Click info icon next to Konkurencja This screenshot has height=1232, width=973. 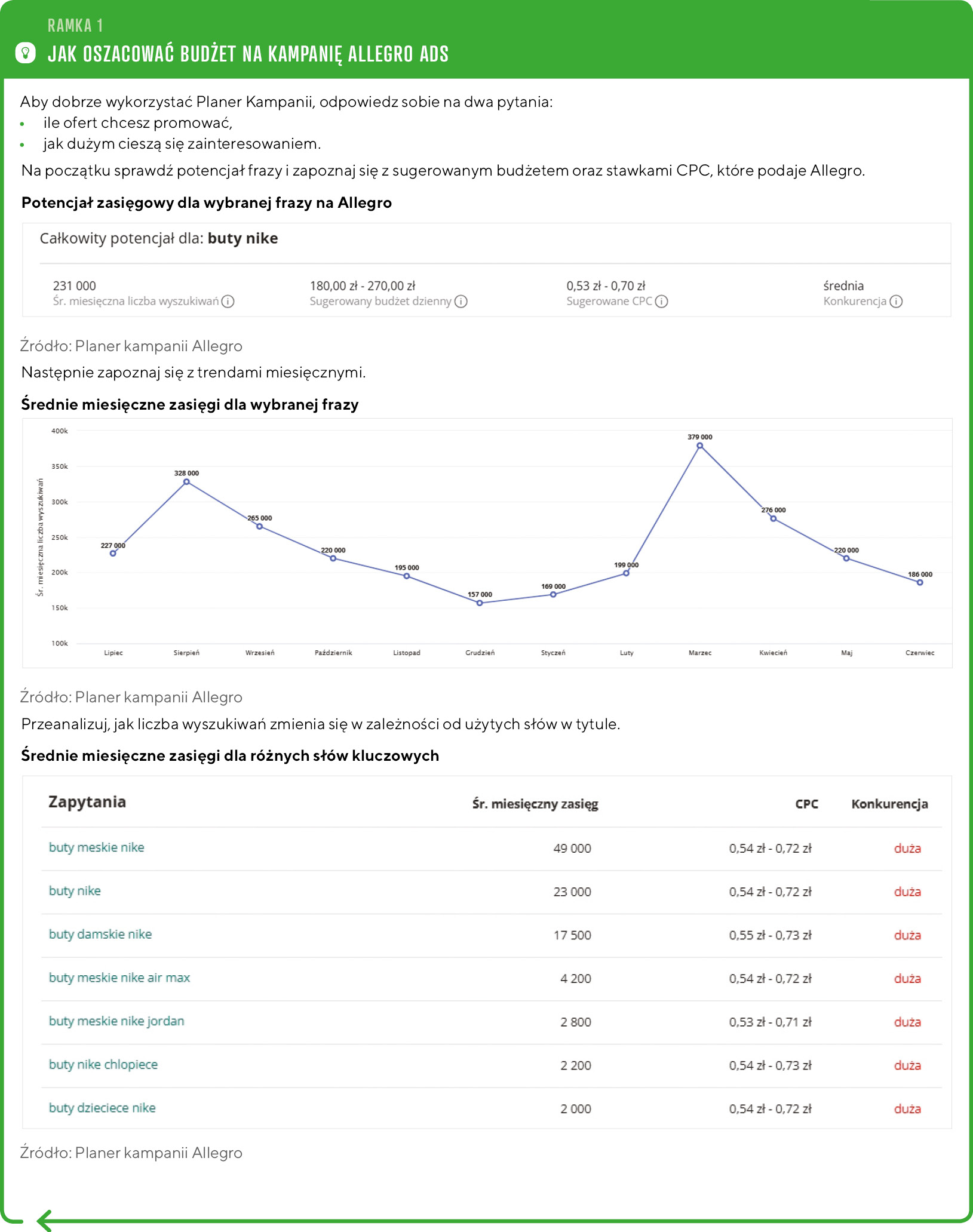coord(896,301)
